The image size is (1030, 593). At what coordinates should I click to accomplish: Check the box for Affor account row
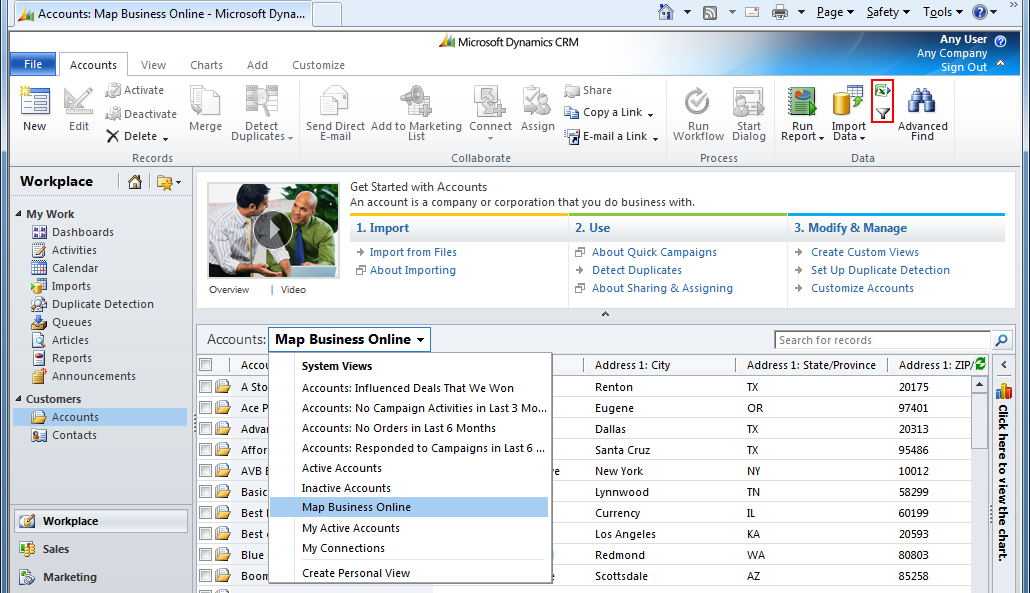206,450
